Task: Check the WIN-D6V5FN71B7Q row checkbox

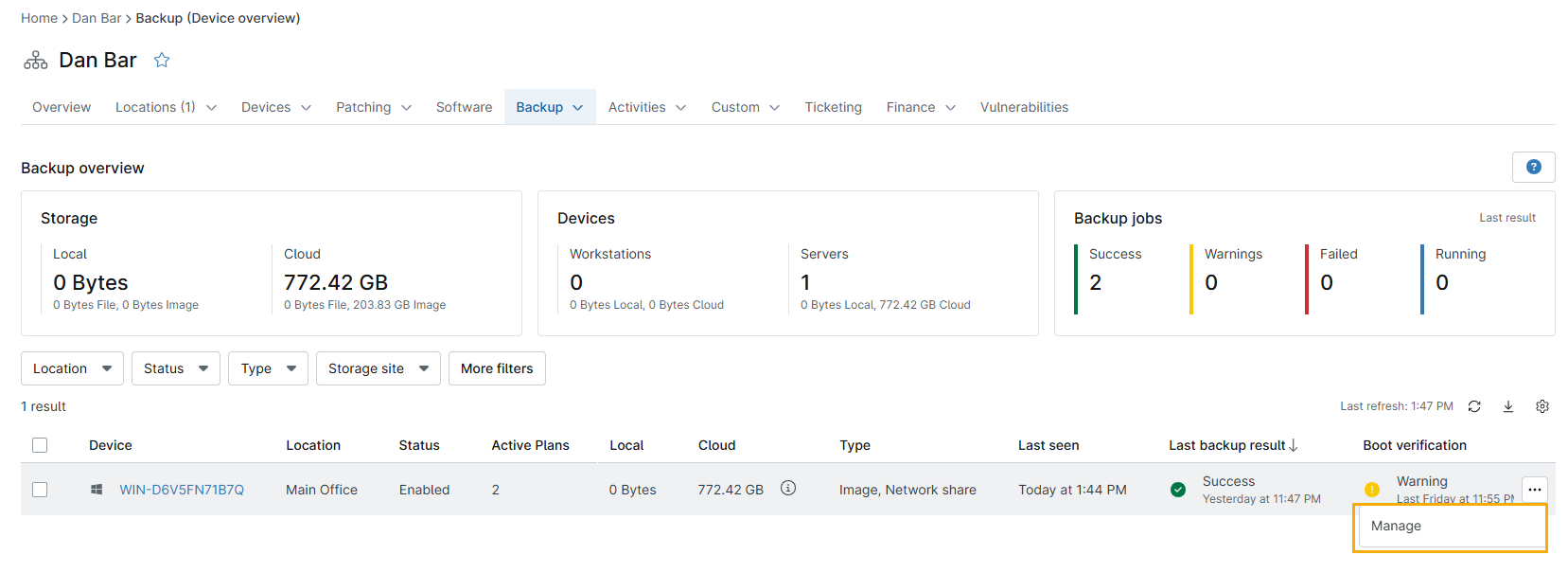Action: tap(40, 490)
